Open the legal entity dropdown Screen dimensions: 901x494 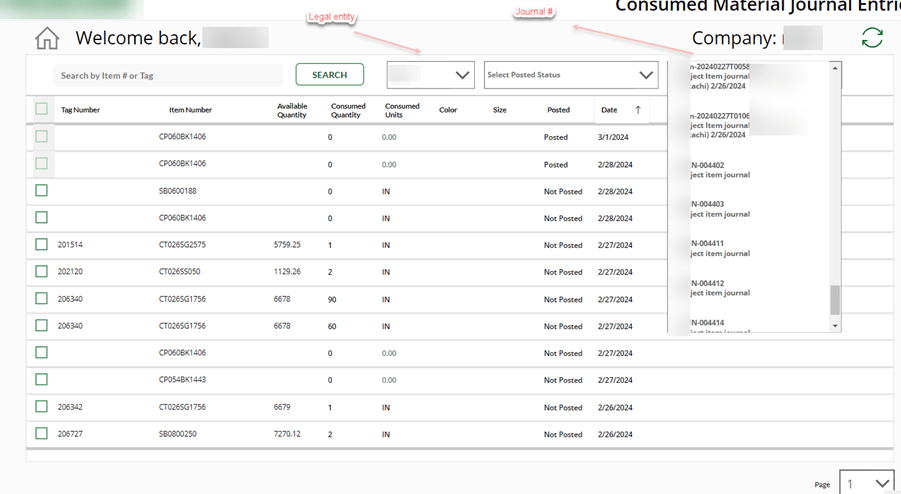(x=430, y=75)
